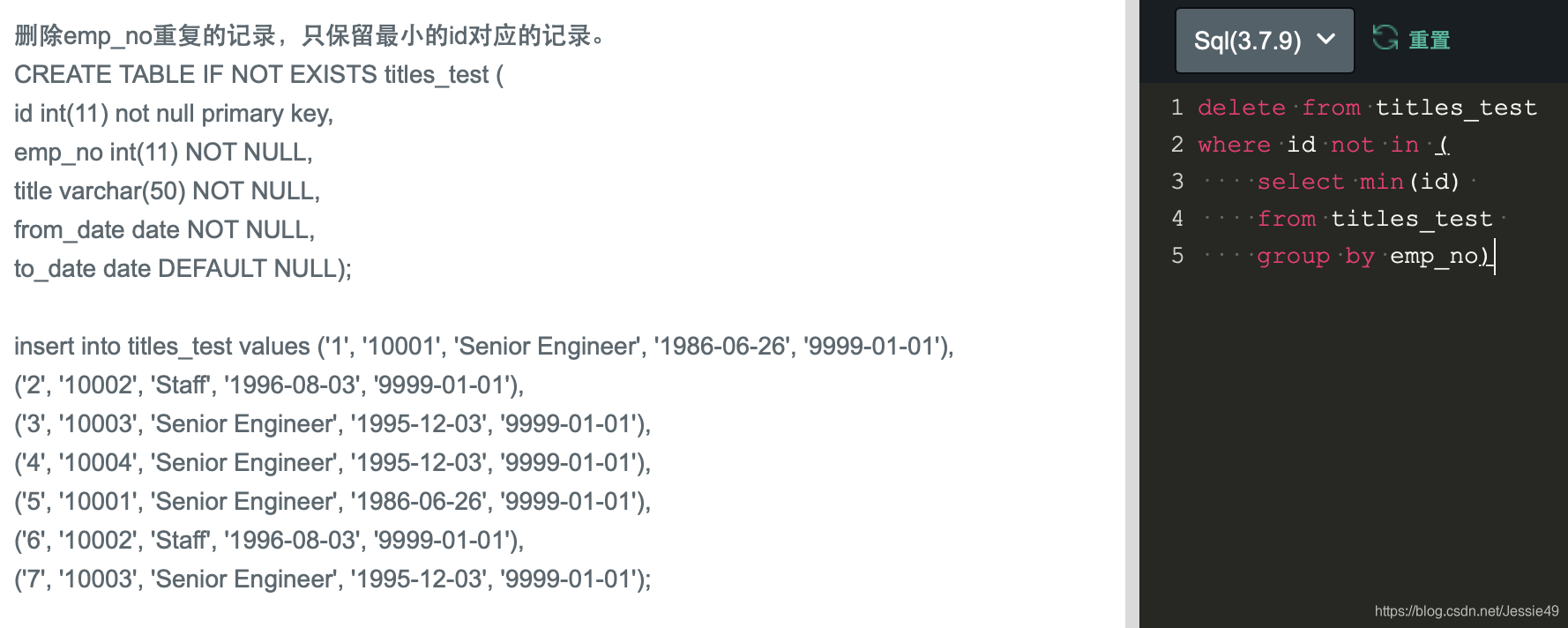Select line number 4 in editor gutter
This screenshot has width=1568, height=628.
coord(1176,219)
